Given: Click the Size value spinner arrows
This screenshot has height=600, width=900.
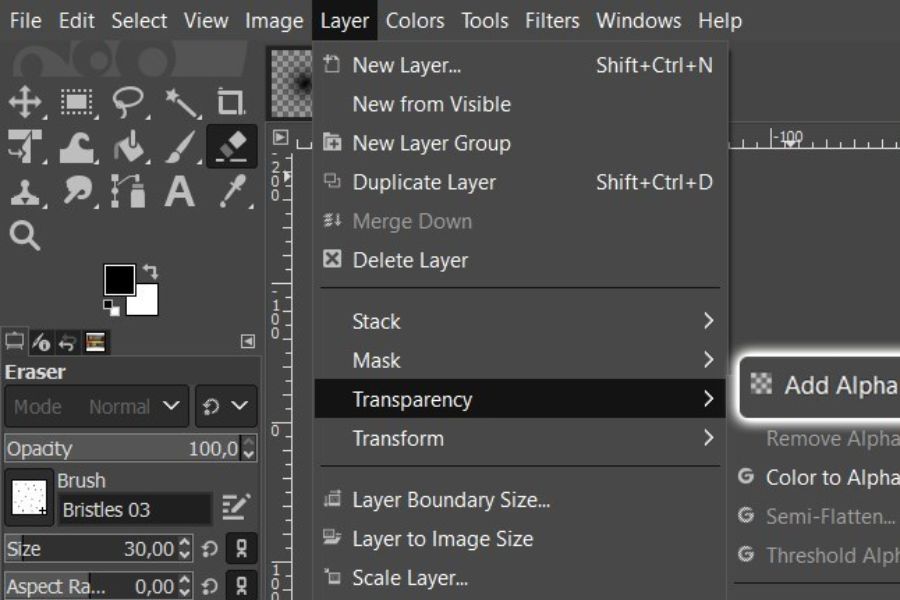Looking at the screenshot, I should tap(184, 549).
